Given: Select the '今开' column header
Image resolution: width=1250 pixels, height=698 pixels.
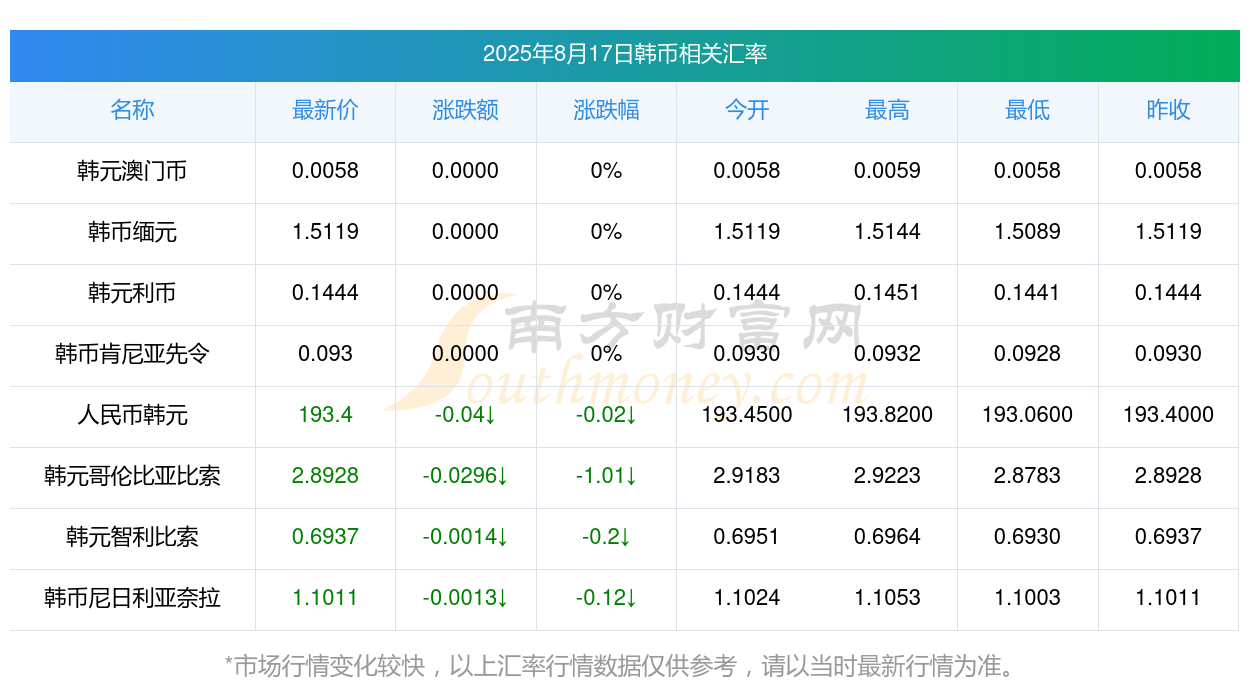Looking at the screenshot, I should [x=747, y=110].
